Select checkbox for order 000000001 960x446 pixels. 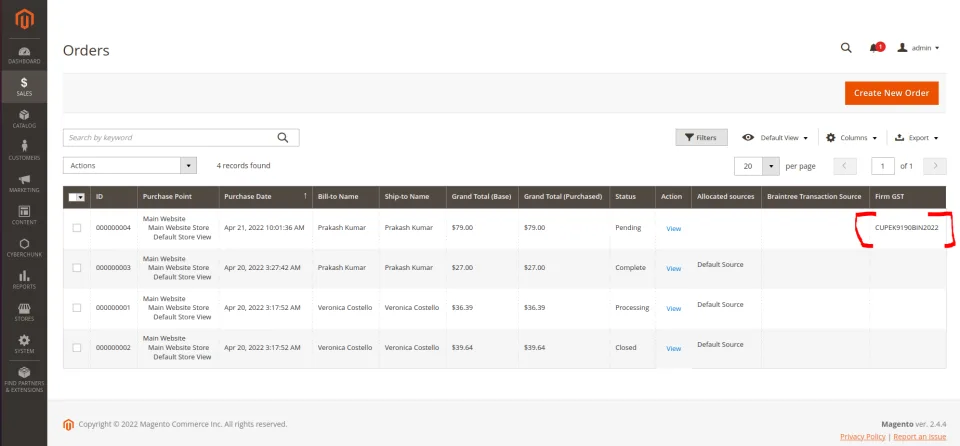[77, 308]
